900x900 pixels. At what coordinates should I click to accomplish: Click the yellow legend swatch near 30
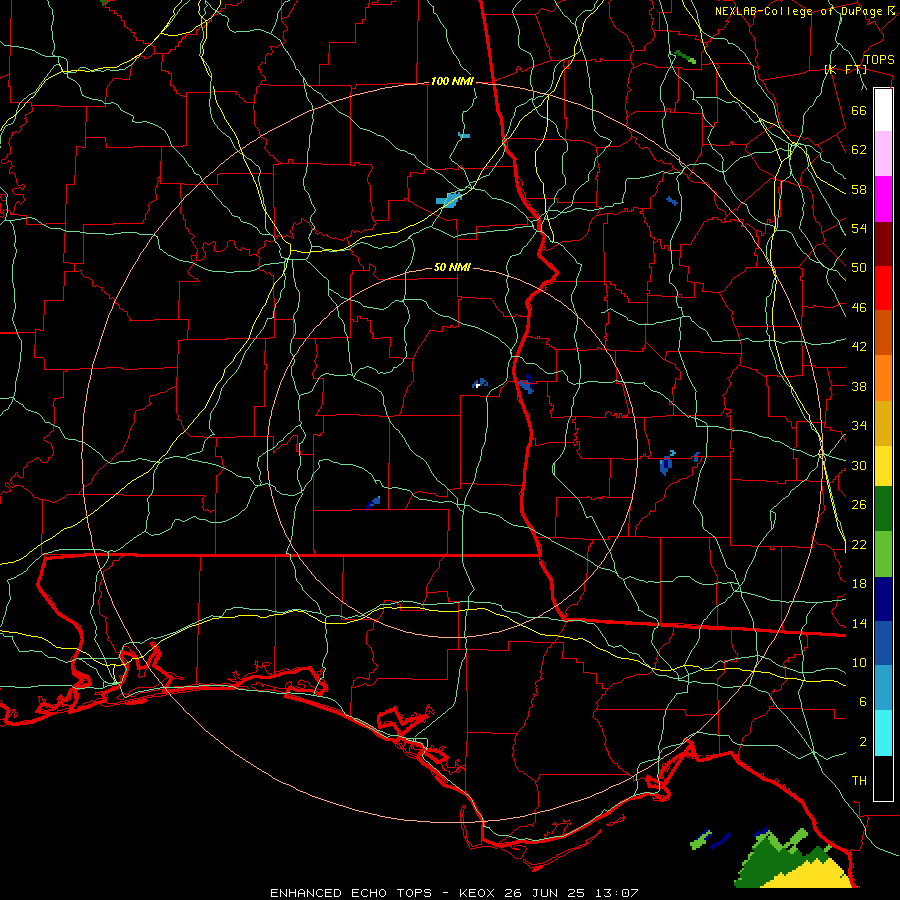(x=883, y=466)
